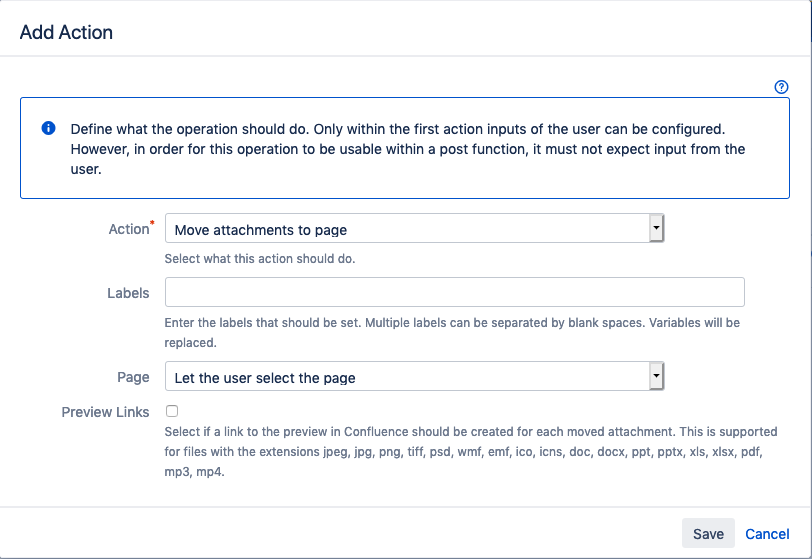The width and height of the screenshot is (812, 559).
Task: Open the 'Move attachments to page' dropdown
Action: [408, 230]
